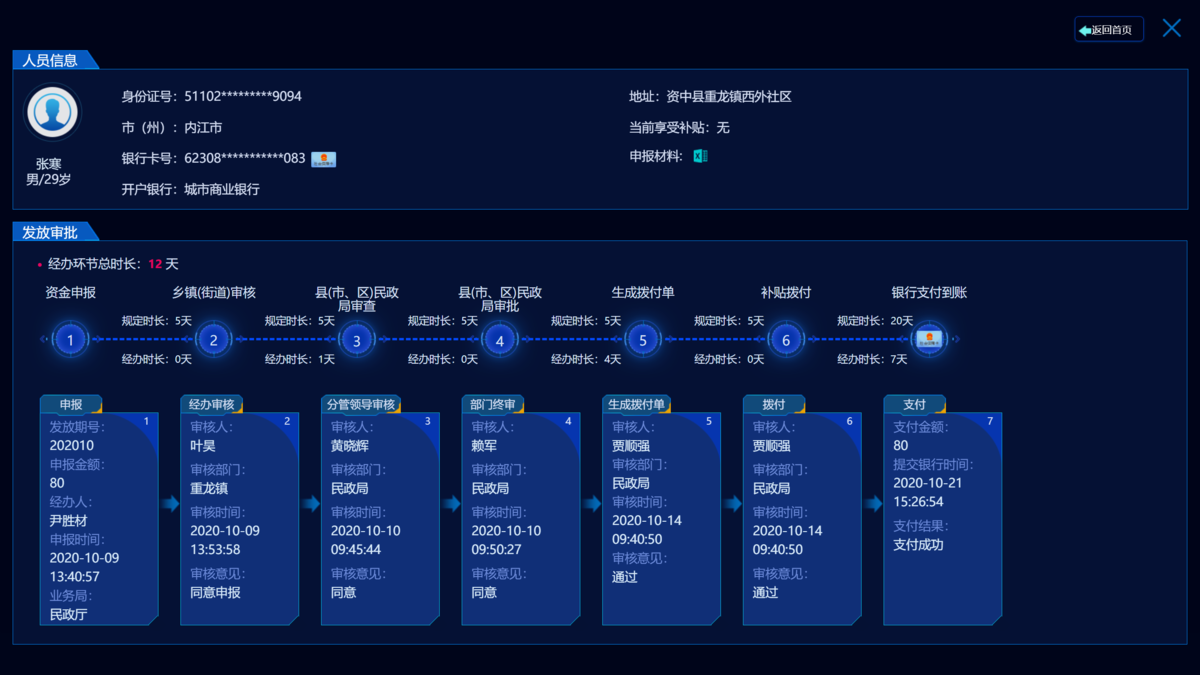Viewport: 1200px width, 675px height.
Task: Click the 支付 card tab
Action: coord(914,405)
